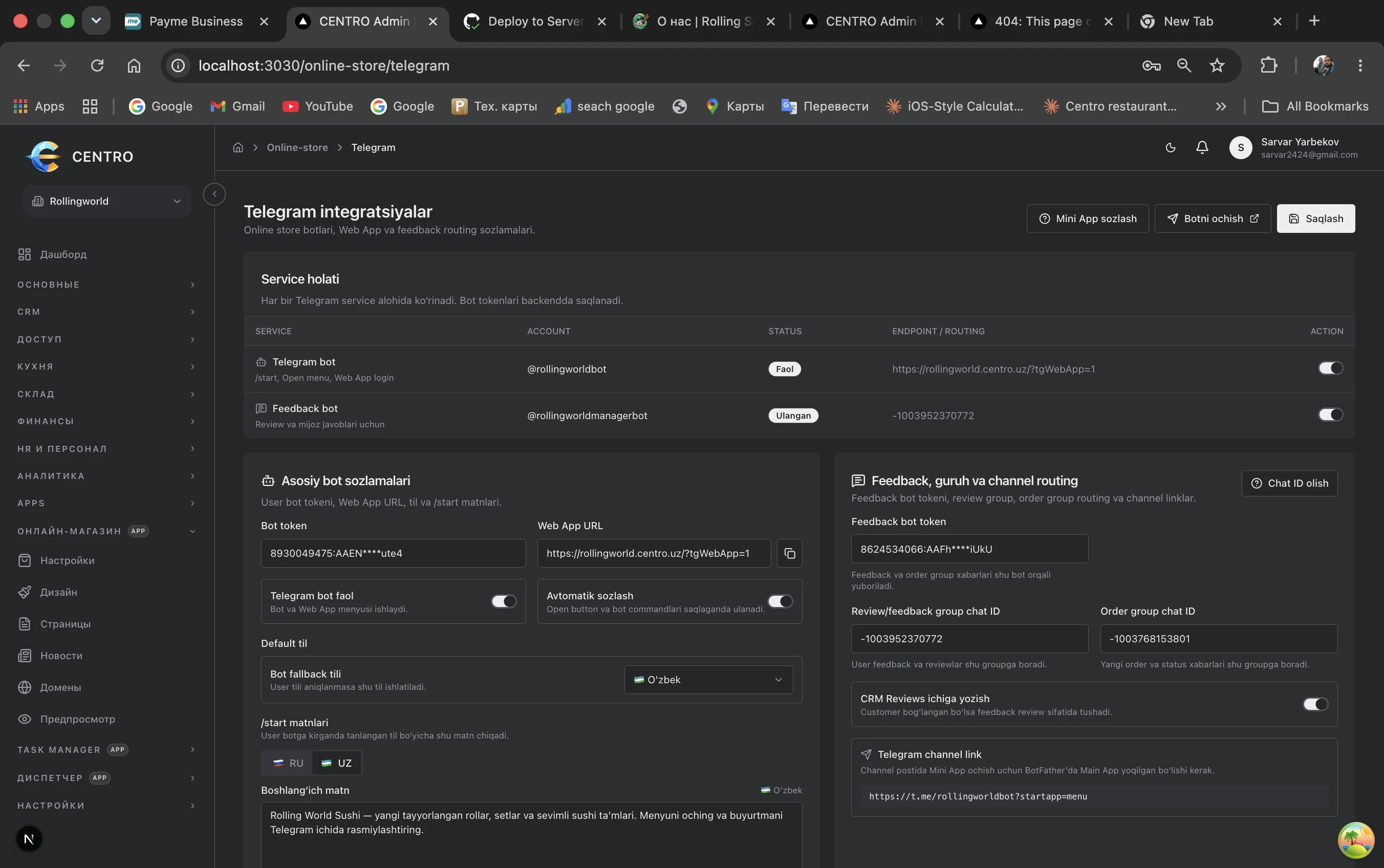Toggle Telegram bot faol switch
The image size is (1384, 868).
tap(504, 601)
